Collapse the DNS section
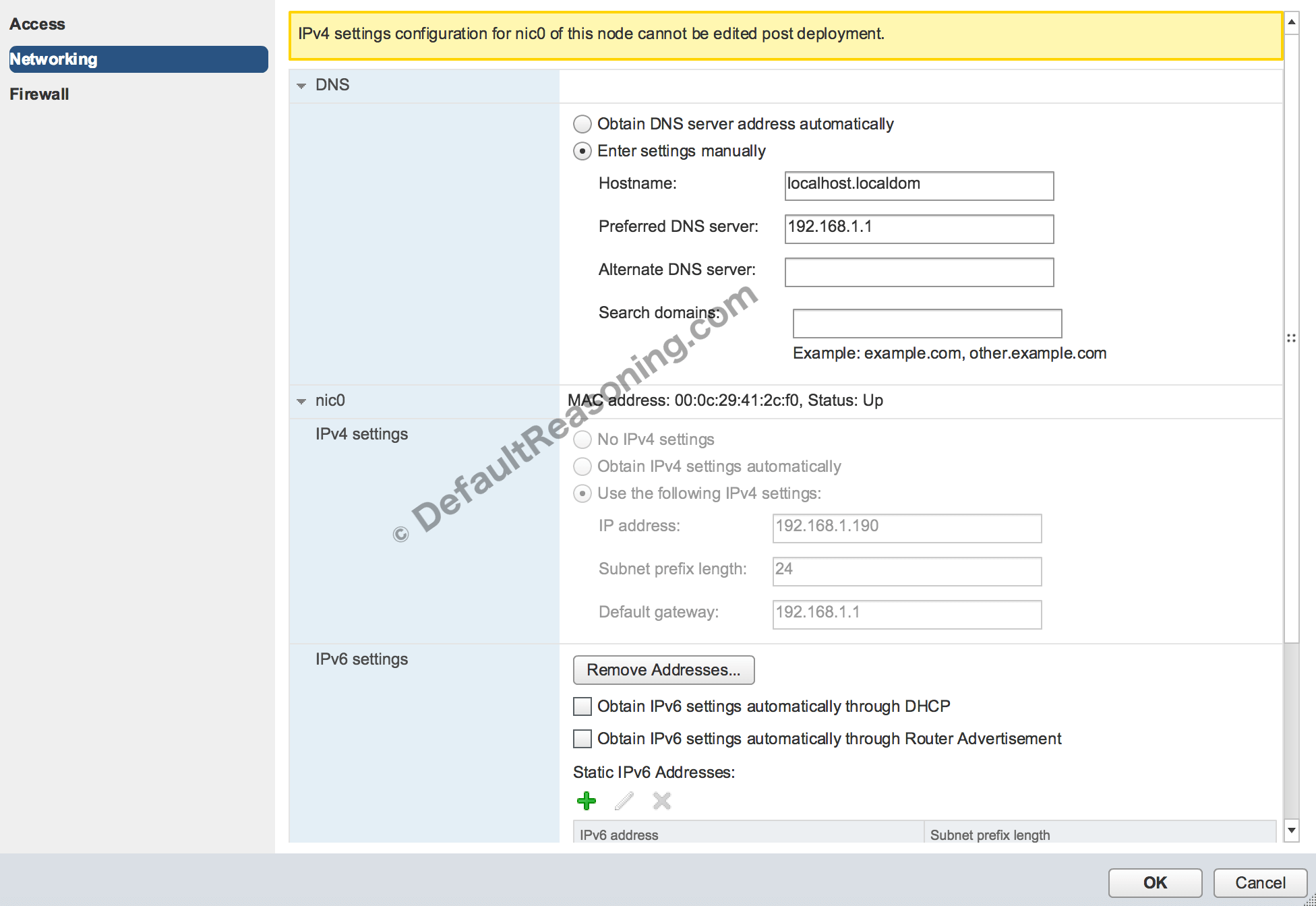 tap(301, 86)
